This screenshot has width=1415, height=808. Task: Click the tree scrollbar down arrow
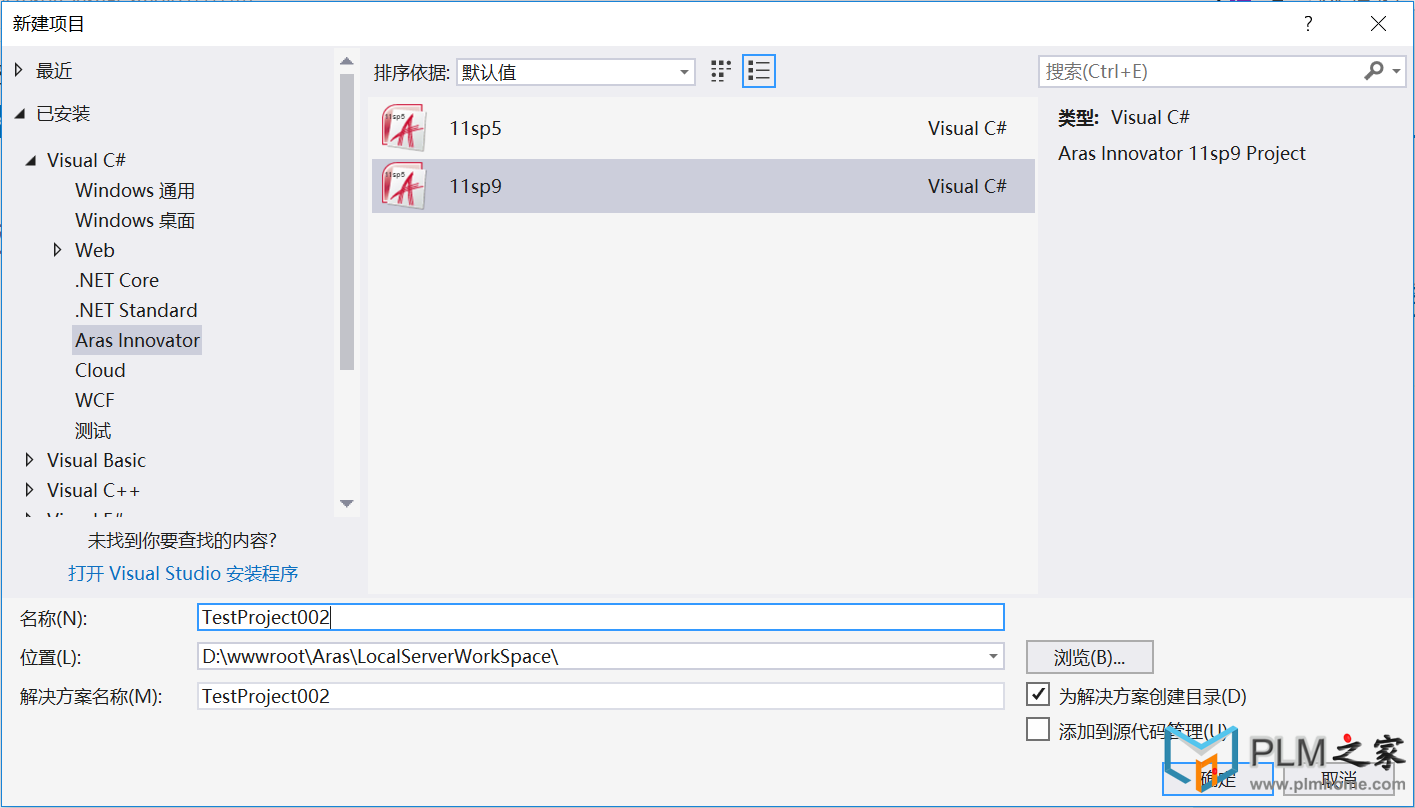[347, 503]
